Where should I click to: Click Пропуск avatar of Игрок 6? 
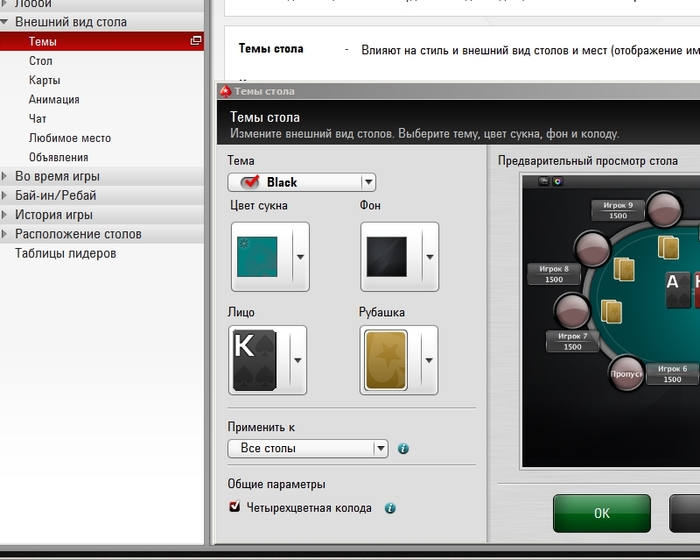pyautogui.click(x=626, y=373)
